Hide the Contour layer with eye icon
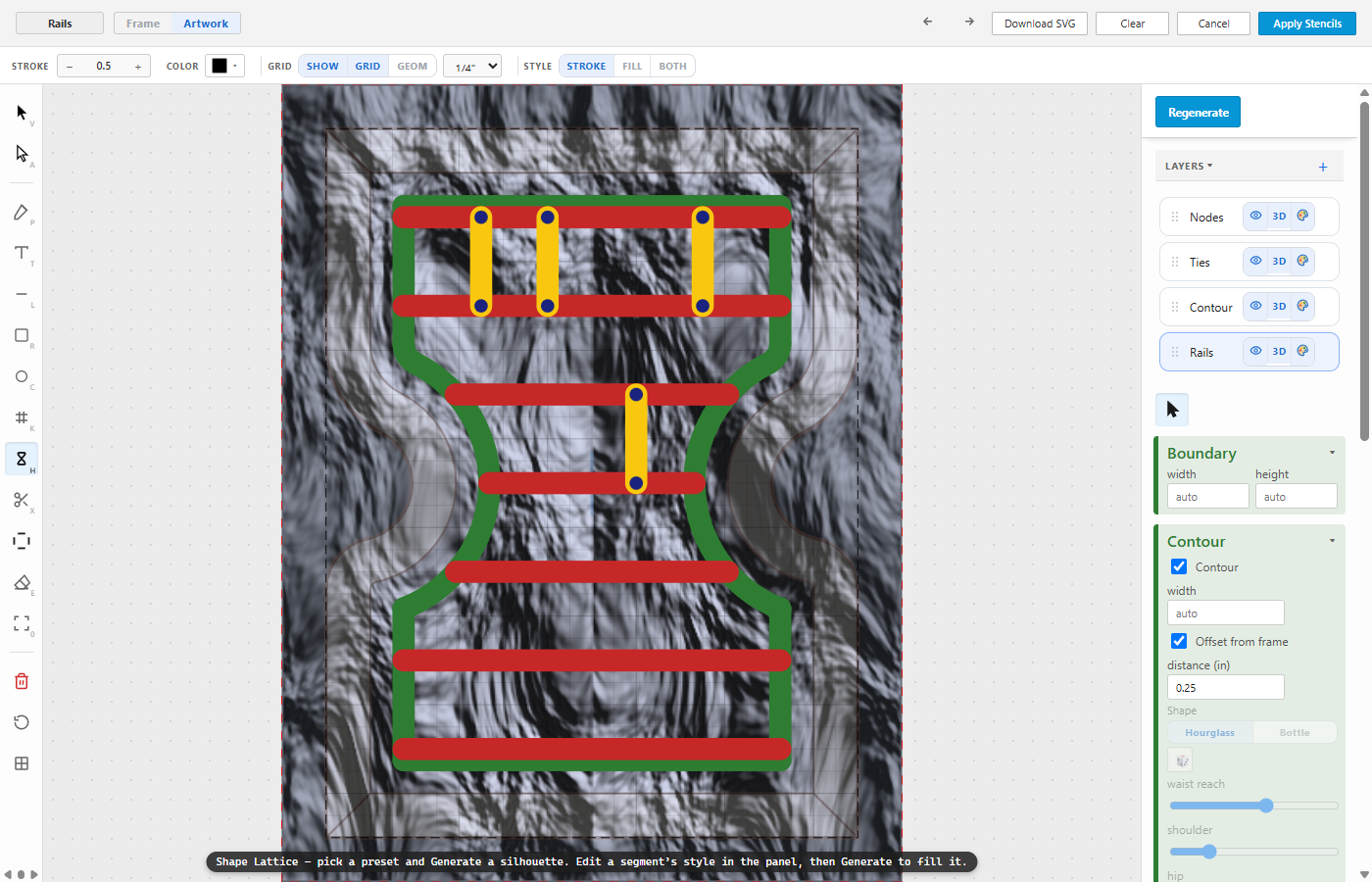This screenshot has height=882, width=1372. [1255, 306]
